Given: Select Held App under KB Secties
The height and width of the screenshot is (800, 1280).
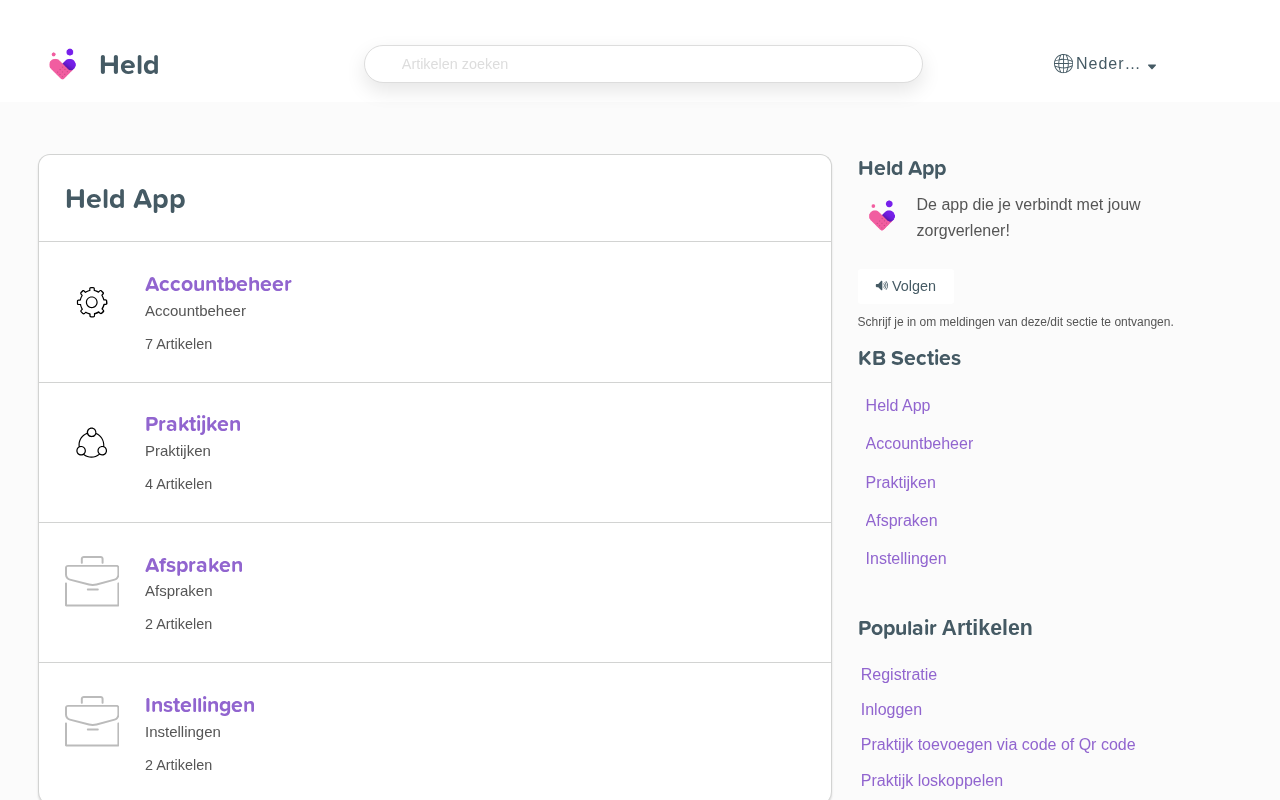Looking at the screenshot, I should click(898, 405).
